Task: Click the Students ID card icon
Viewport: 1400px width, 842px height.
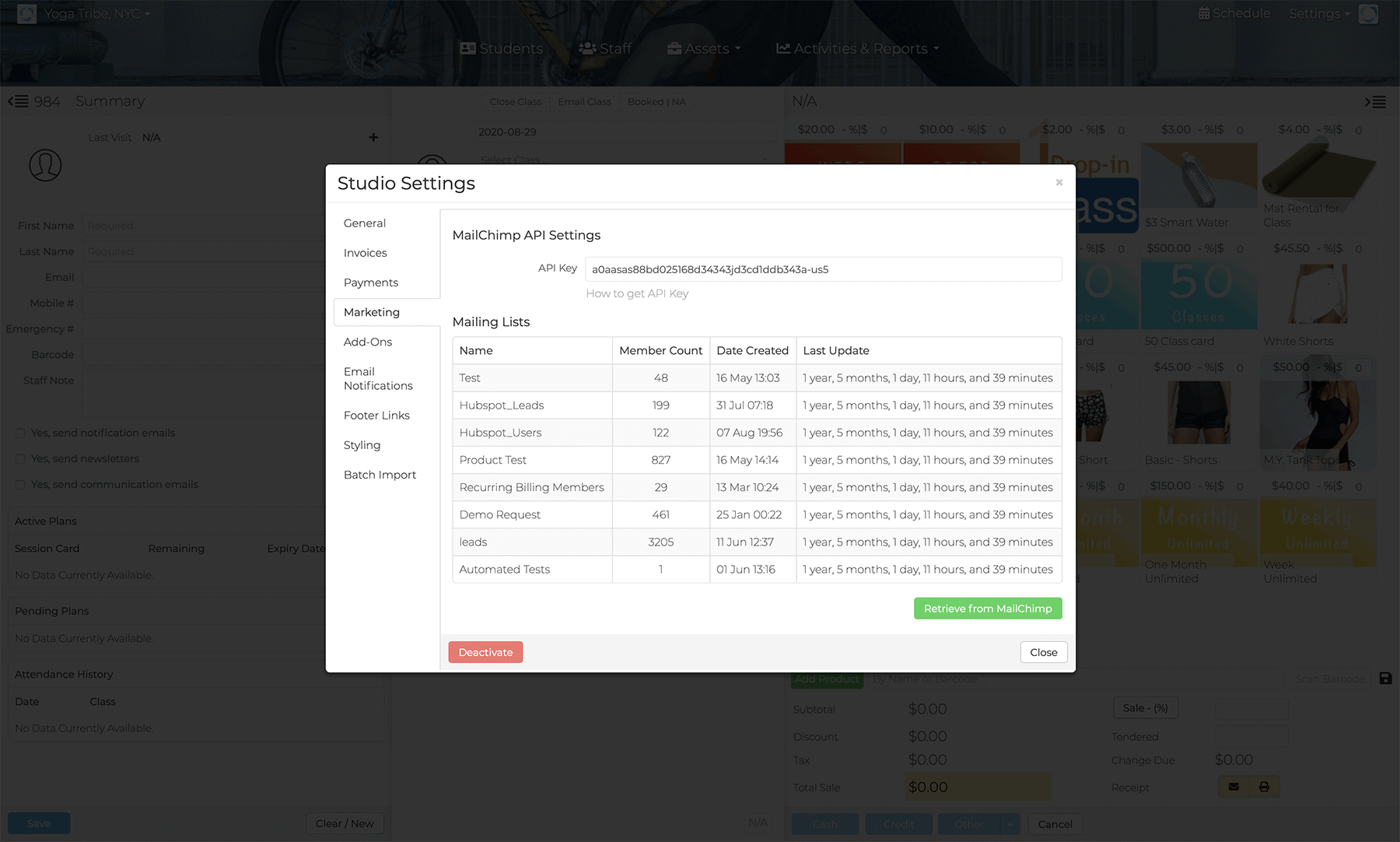Action: pos(468,48)
